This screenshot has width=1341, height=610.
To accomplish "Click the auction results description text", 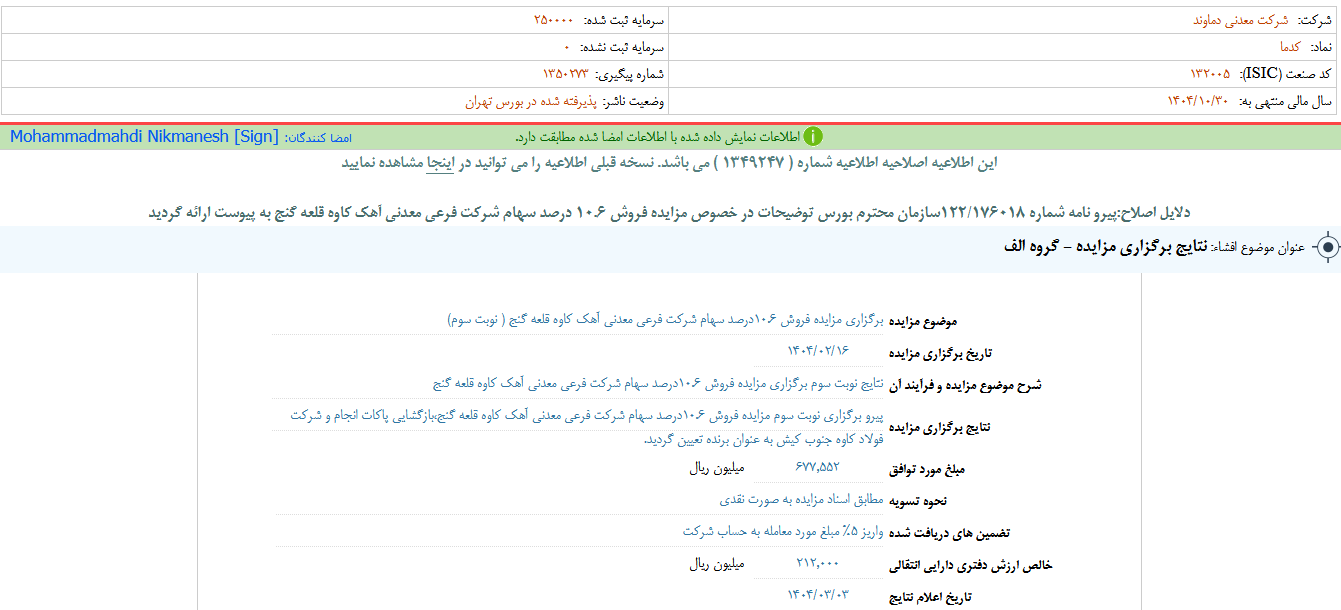I will click(x=588, y=427).
